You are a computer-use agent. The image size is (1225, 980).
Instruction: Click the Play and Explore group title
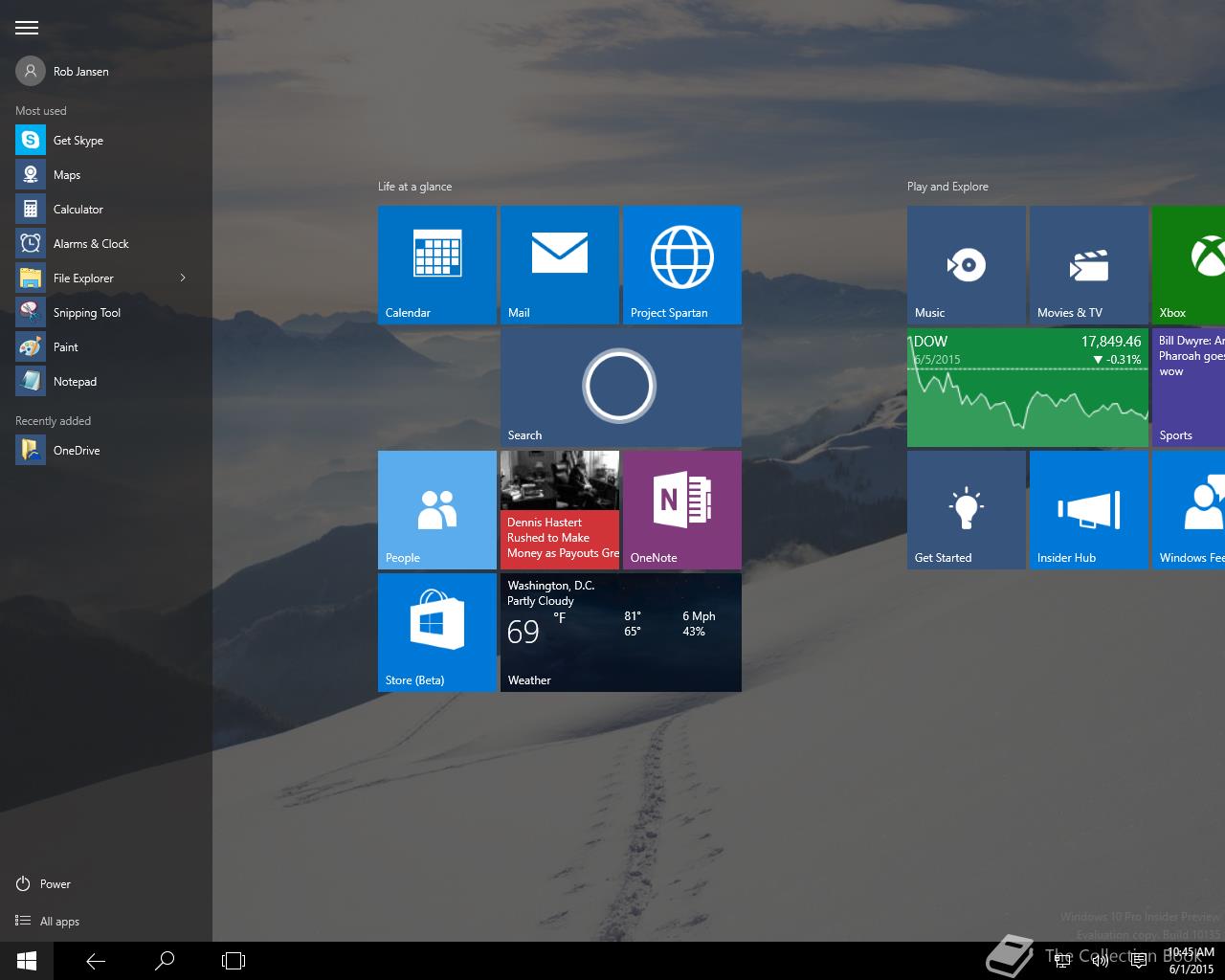click(947, 187)
